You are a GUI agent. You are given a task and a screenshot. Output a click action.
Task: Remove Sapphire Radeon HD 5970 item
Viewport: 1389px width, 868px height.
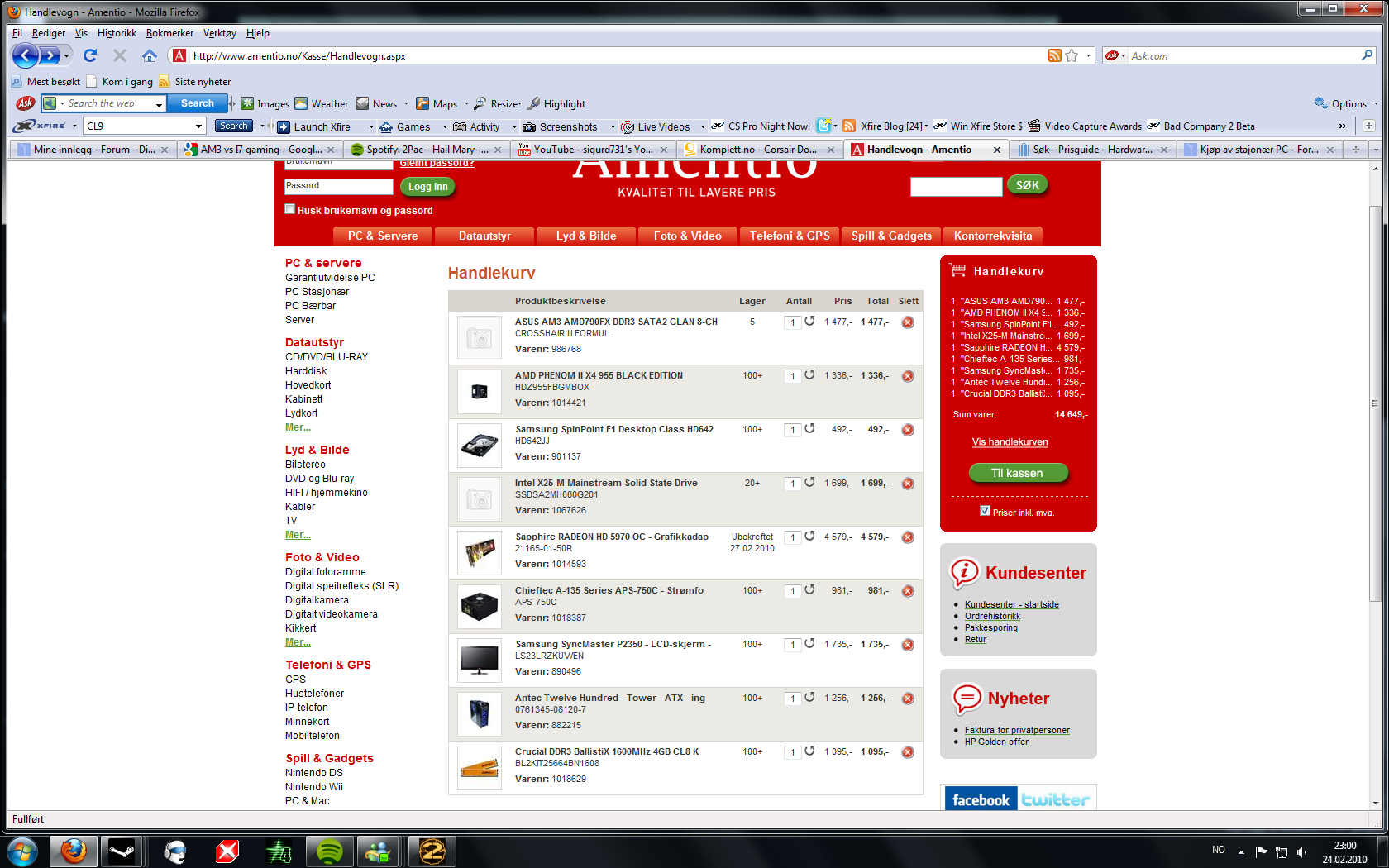pos(908,537)
